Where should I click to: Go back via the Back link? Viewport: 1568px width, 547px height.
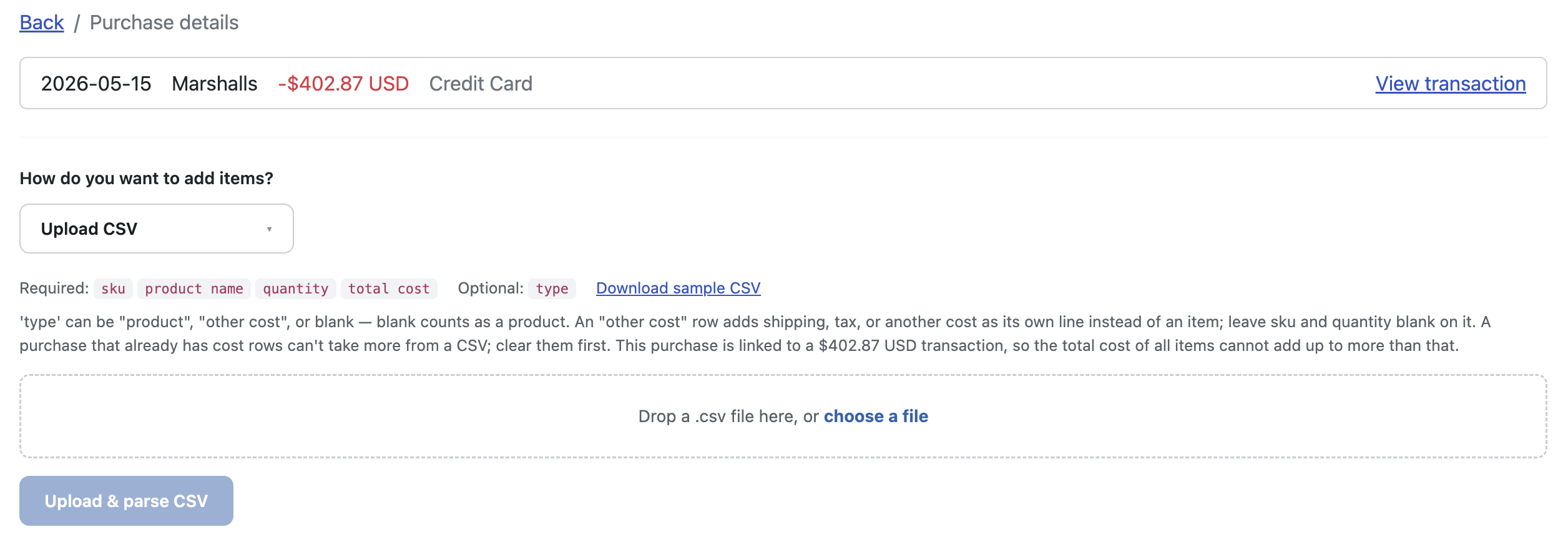(x=42, y=22)
